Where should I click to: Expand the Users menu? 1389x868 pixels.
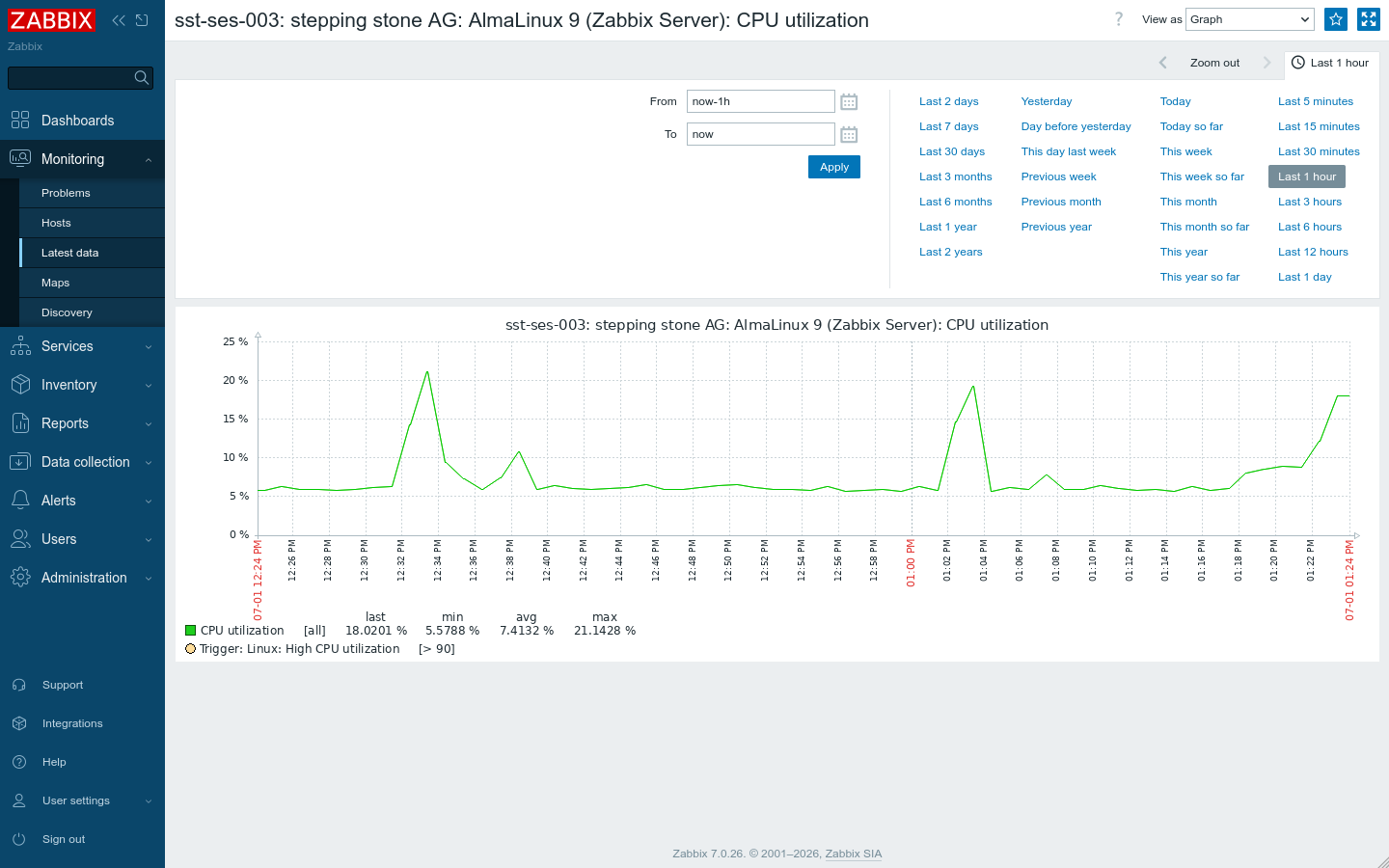149,540
